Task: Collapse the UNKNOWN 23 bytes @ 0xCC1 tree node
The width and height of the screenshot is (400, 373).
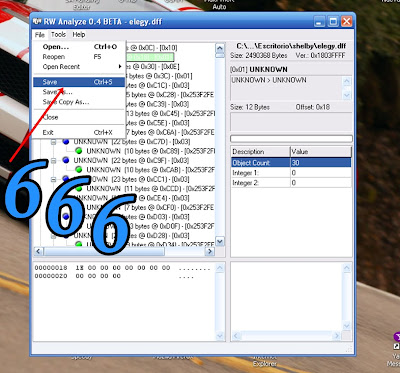Action: tap(53, 179)
